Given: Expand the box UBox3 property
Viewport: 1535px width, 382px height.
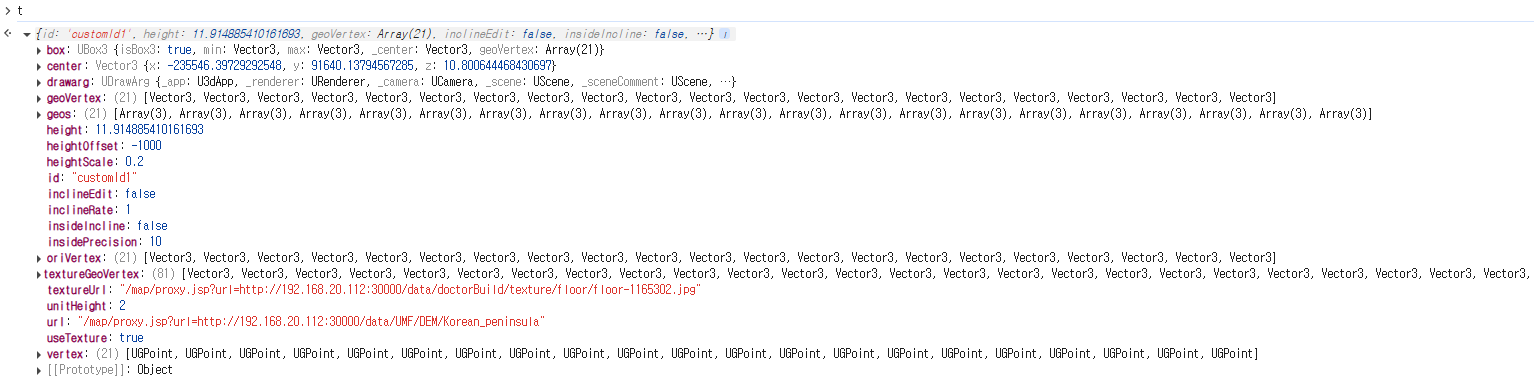Looking at the screenshot, I should (39, 50).
